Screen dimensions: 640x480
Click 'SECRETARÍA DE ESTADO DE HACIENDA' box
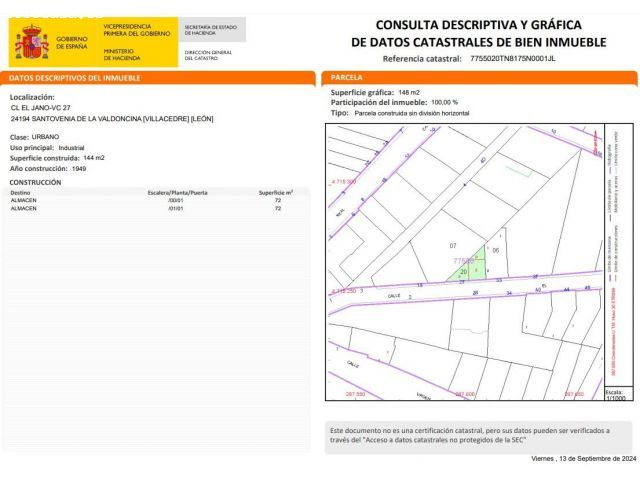click(212, 30)
